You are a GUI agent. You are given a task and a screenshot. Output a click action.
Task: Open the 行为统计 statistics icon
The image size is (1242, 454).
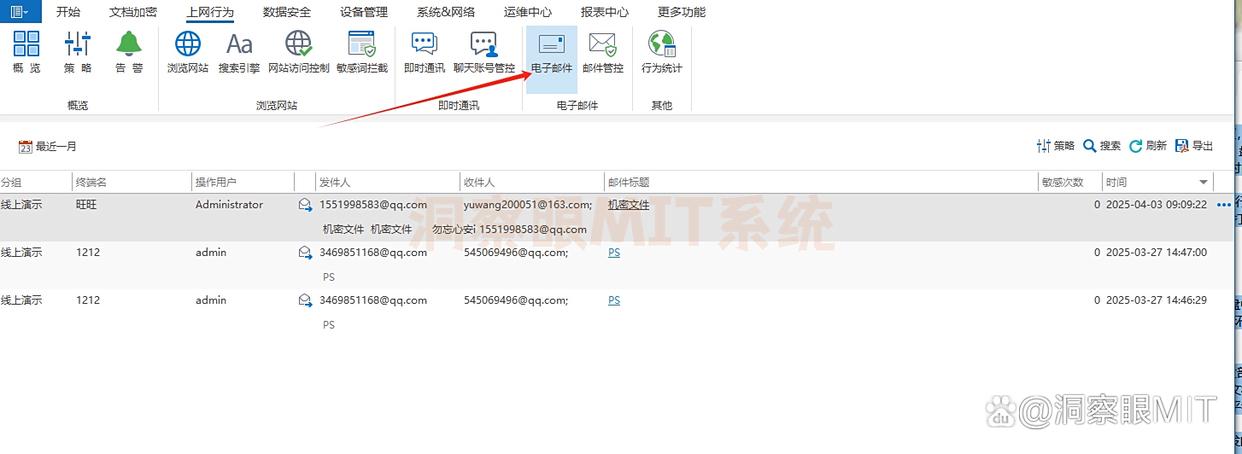[x=661, y=51]
